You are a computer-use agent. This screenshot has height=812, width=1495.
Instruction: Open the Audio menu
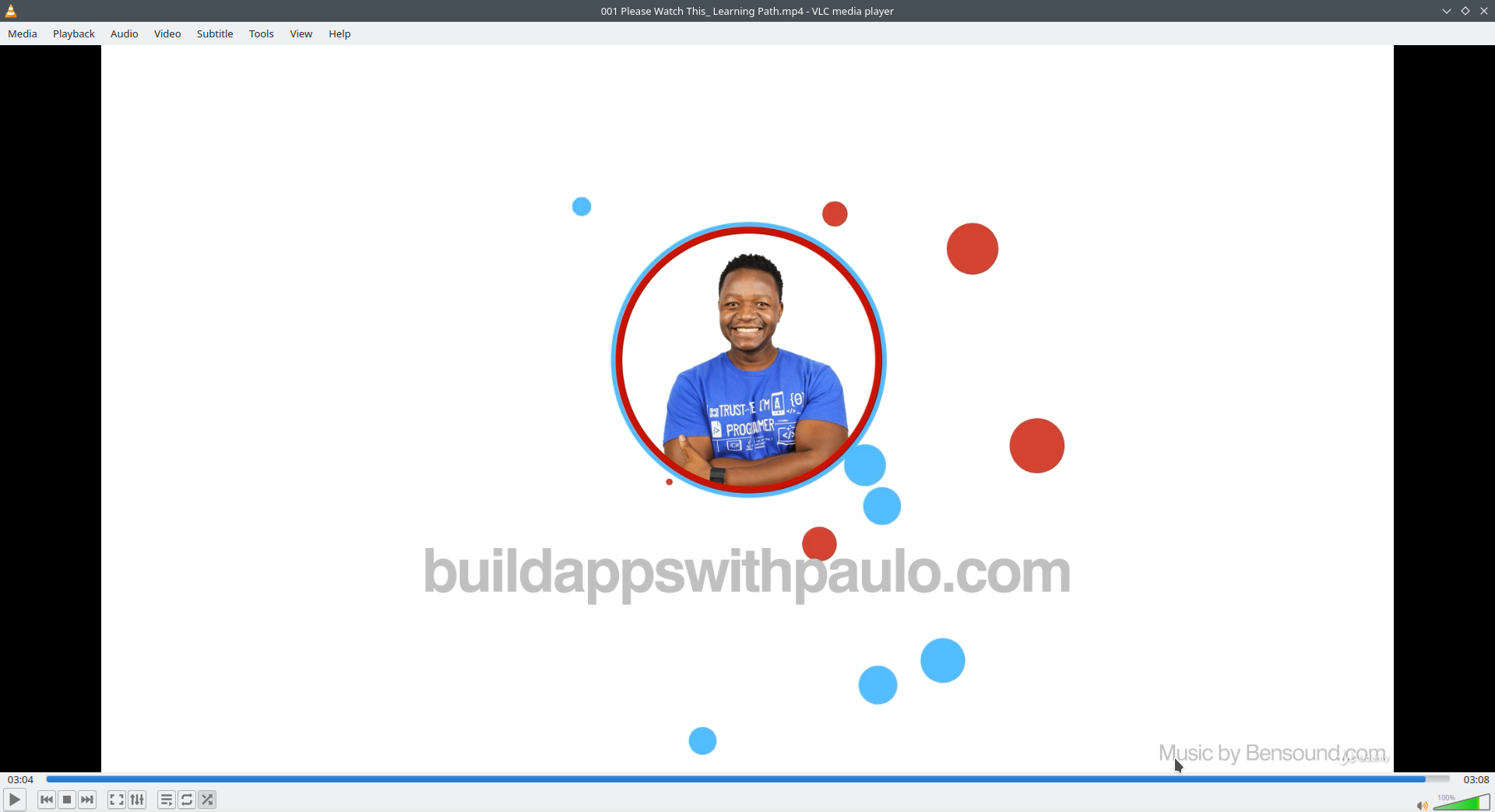pos(125,33)
